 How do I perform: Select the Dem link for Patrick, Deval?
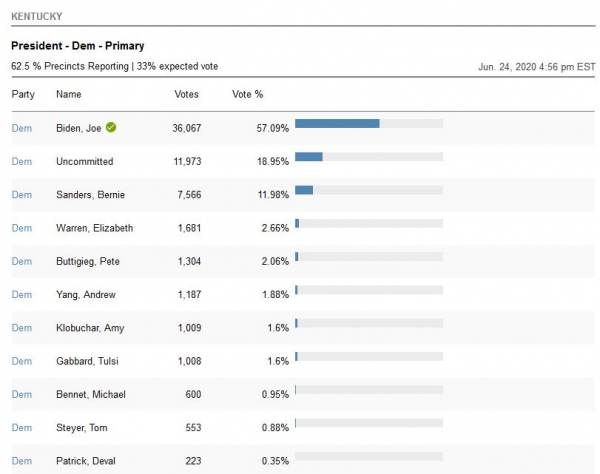click(x=21, y=461)
